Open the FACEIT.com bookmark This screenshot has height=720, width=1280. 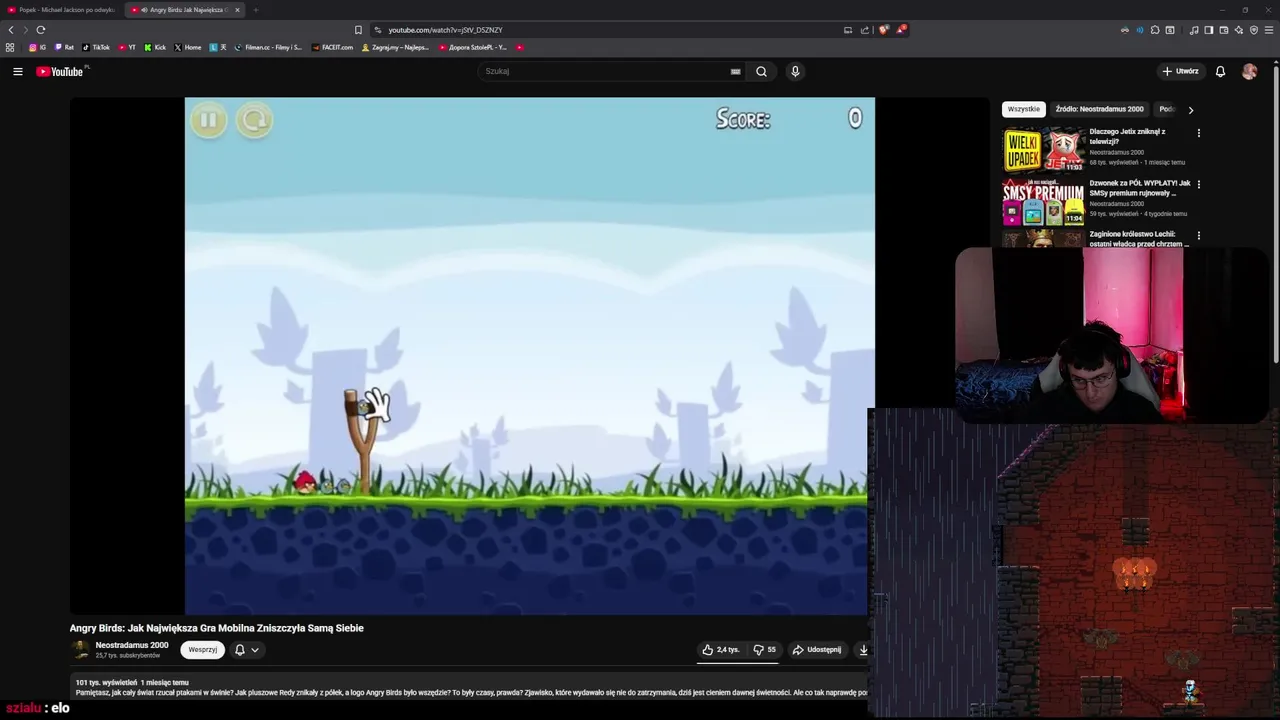pos(332,47)
